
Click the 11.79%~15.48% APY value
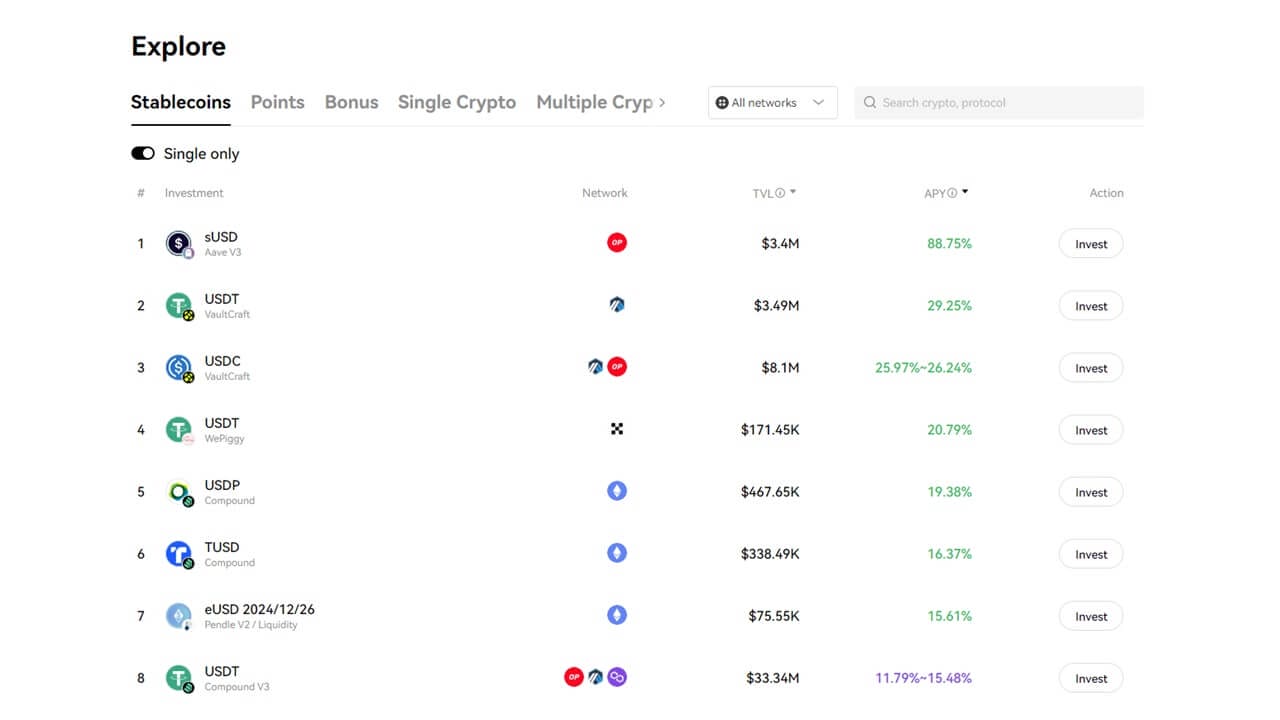tap(923, 677)
